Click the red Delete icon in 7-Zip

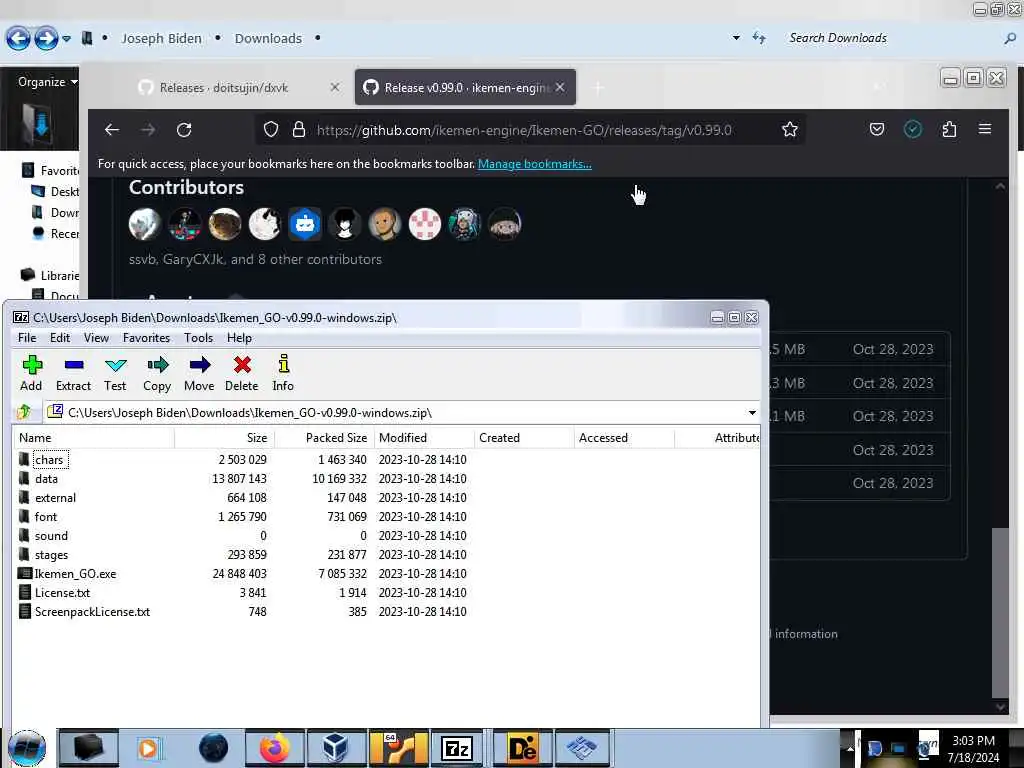click(242, 373)
